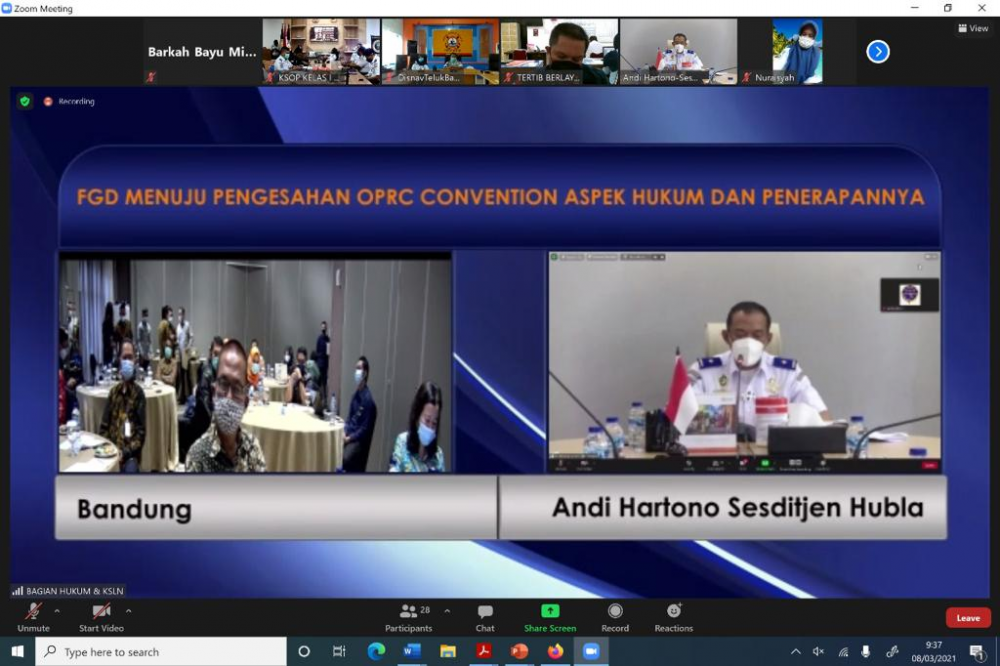The image size is (1000, 666).
Task: Click the Type here to search box
Action: tap(161, 651)
